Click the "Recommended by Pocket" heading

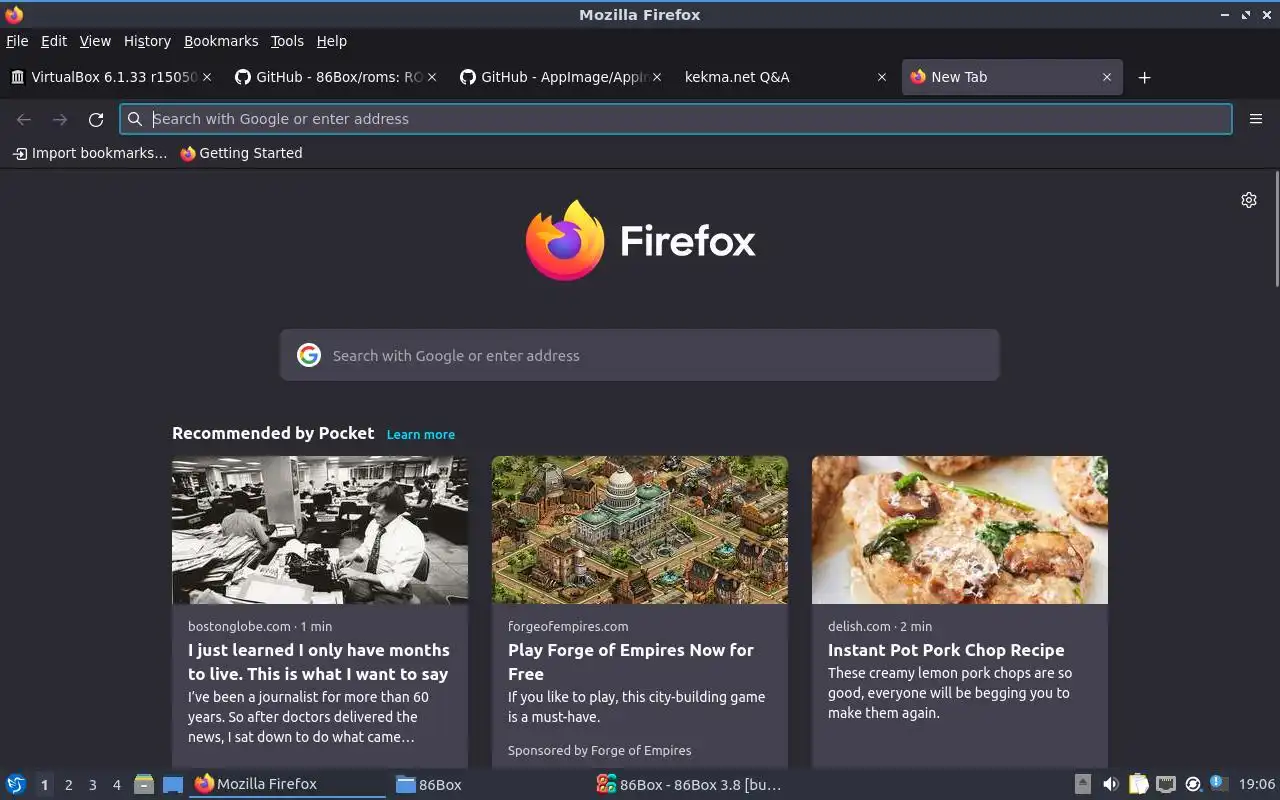[273, 433]
